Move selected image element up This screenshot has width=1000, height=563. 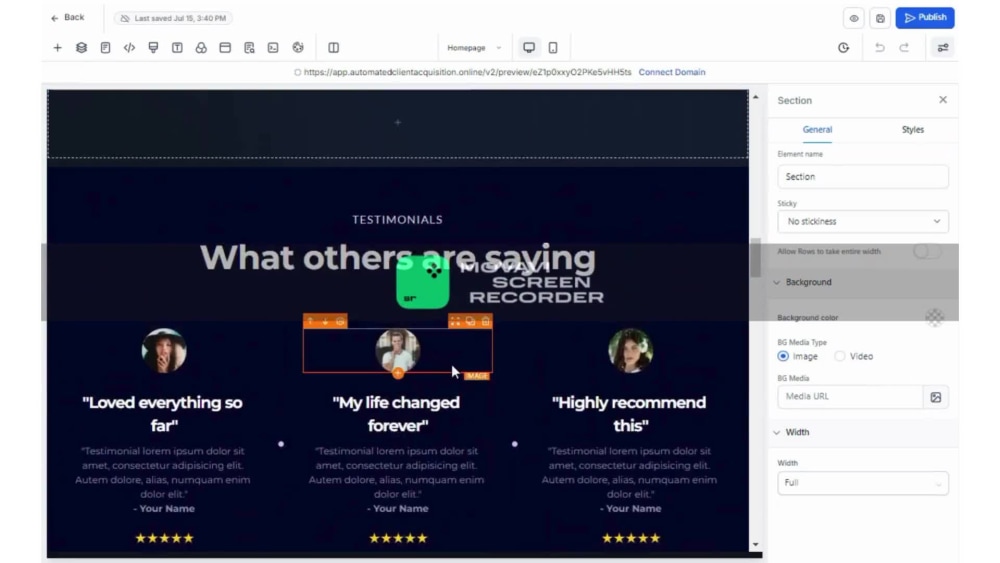[310, 321]
